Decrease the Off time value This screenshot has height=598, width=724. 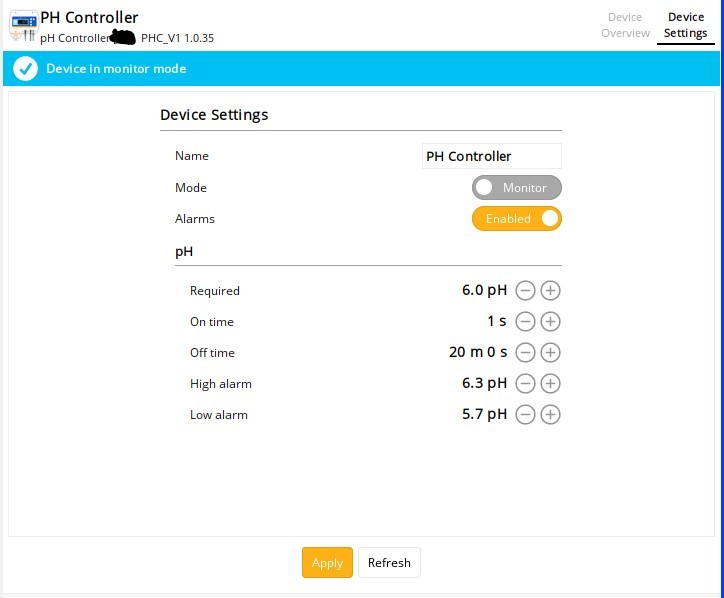[x=525, y=353]
